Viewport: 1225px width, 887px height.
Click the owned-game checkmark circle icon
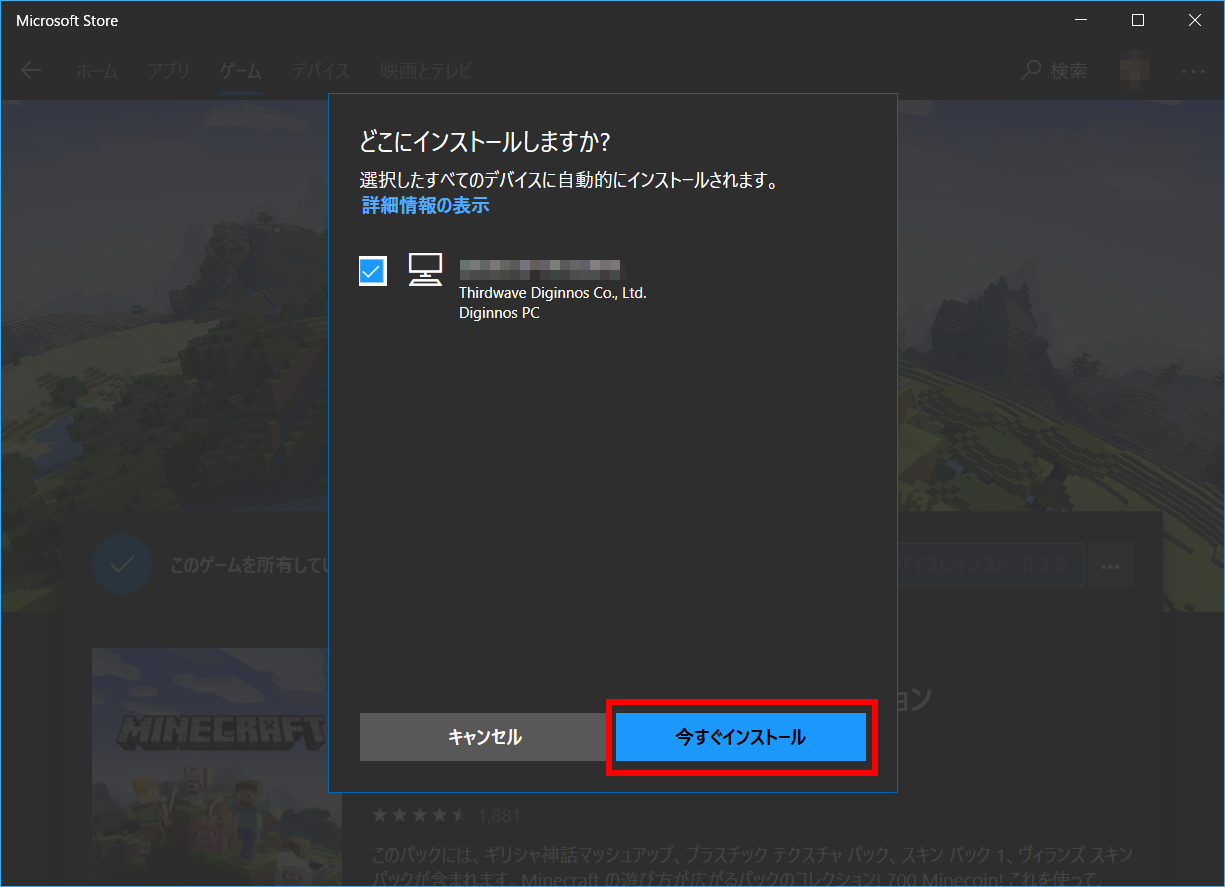(122, 565)
